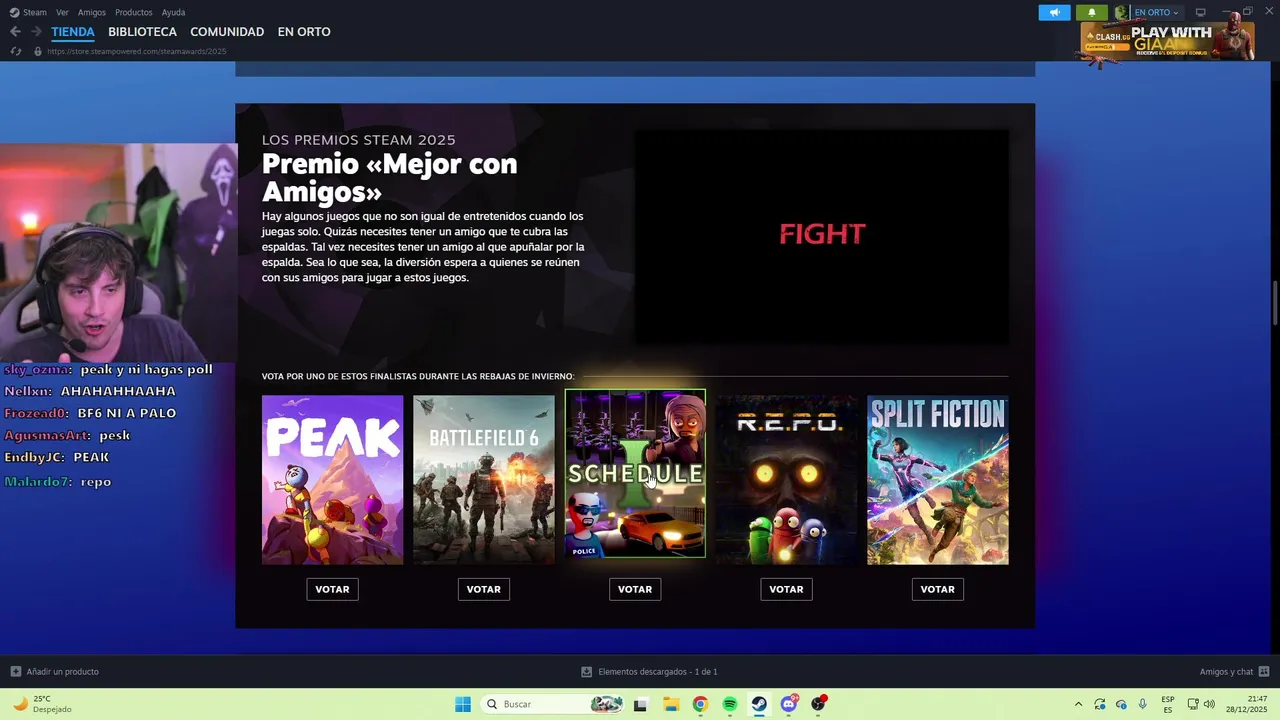This screenshot has width=1280, height=720.
Task: Open the Steam menu
Action: click(x=35, y=12)
